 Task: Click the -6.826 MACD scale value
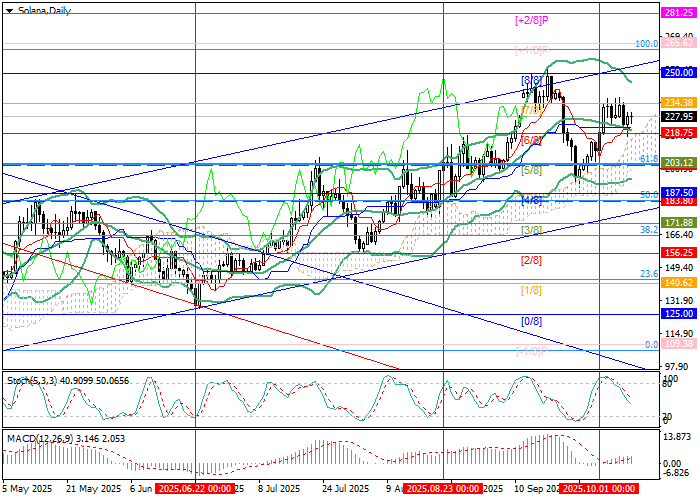677,473
